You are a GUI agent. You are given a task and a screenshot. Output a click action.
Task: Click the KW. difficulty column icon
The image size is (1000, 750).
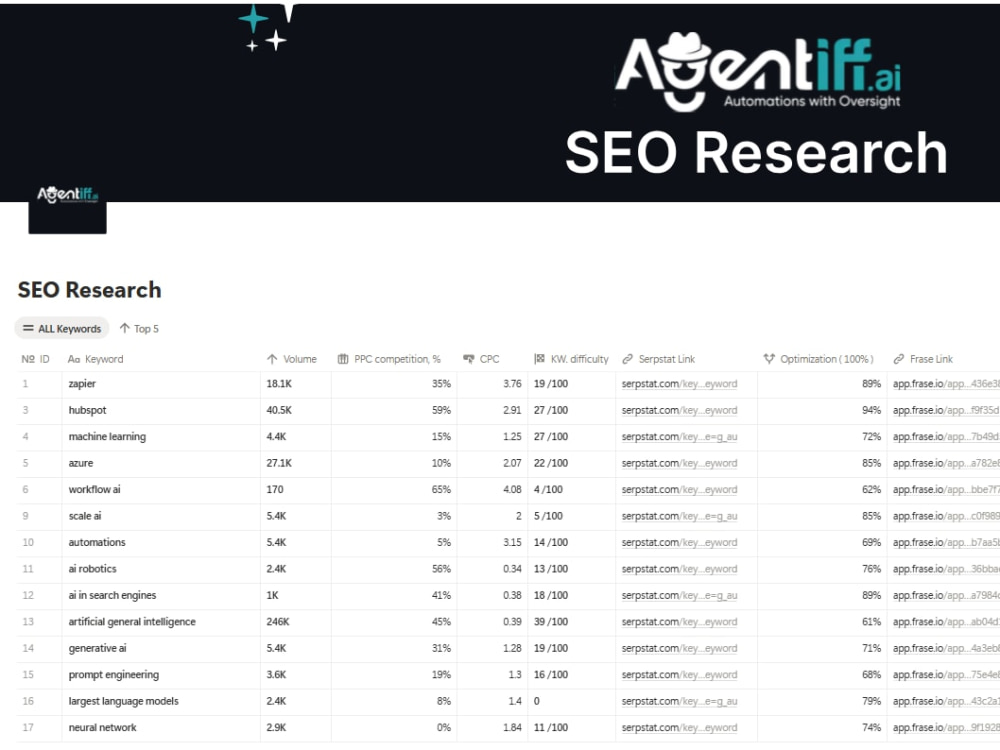pos(540,359)
